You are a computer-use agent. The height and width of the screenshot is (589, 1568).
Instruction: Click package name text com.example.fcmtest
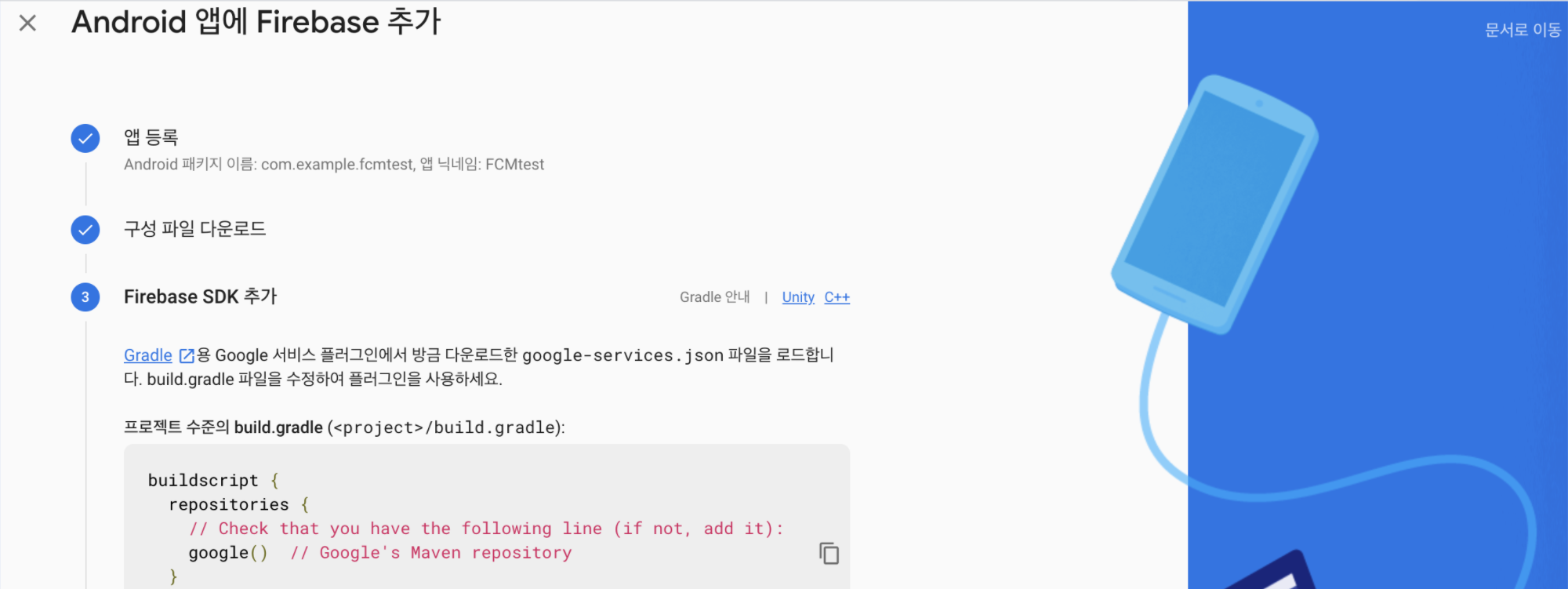click(x=337, y=165)
